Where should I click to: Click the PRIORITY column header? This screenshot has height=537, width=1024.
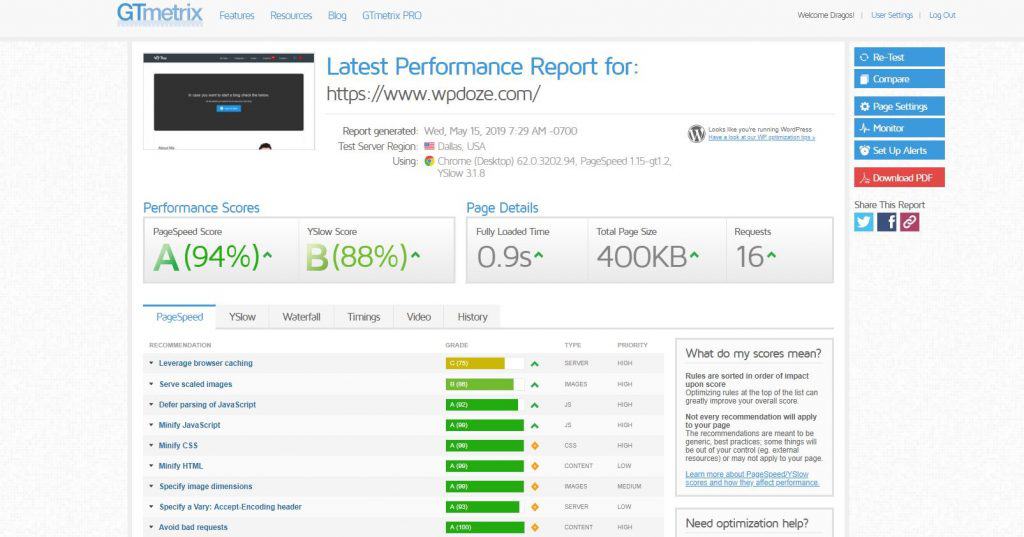tap(632, 345)
